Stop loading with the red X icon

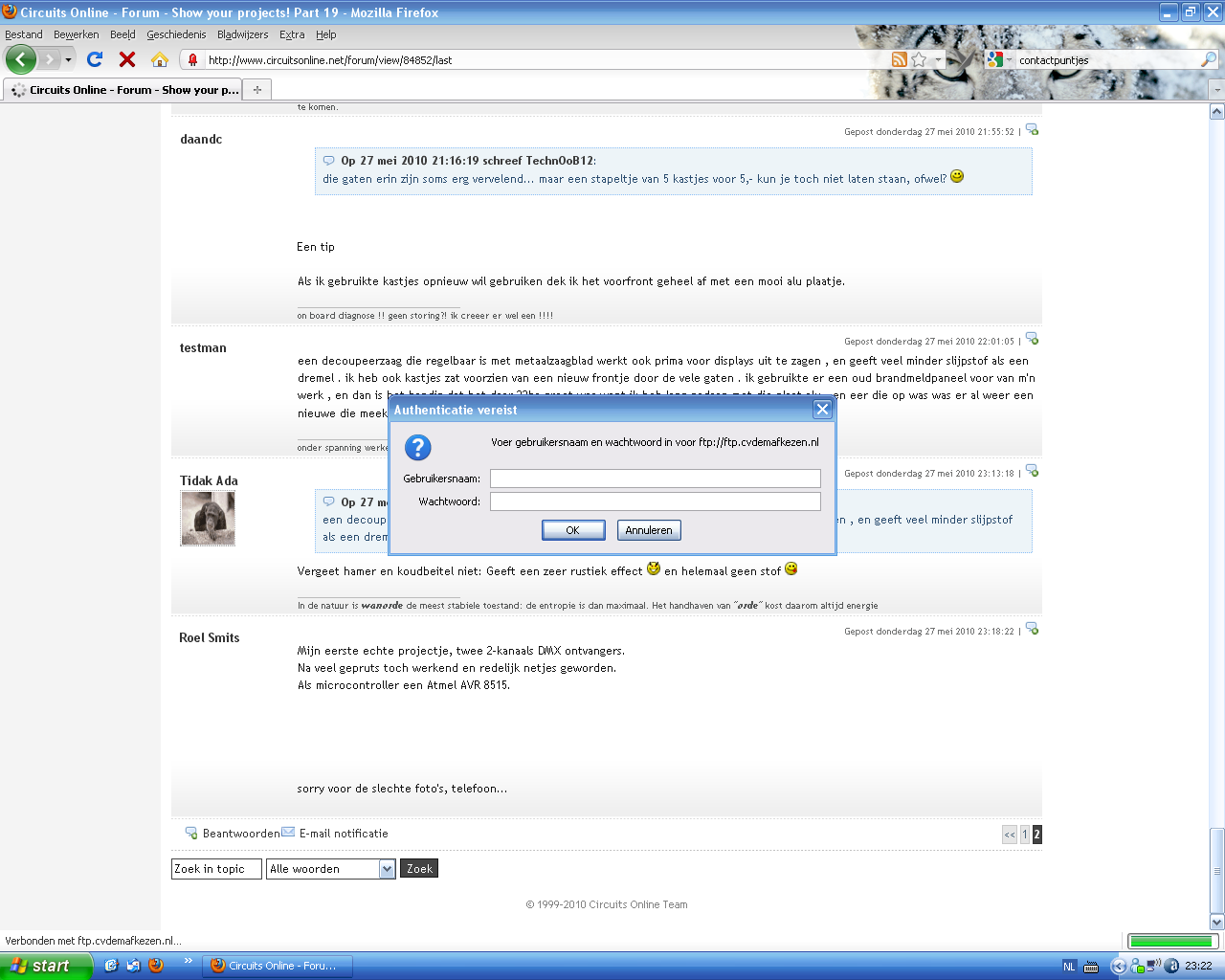pos(126,59)
